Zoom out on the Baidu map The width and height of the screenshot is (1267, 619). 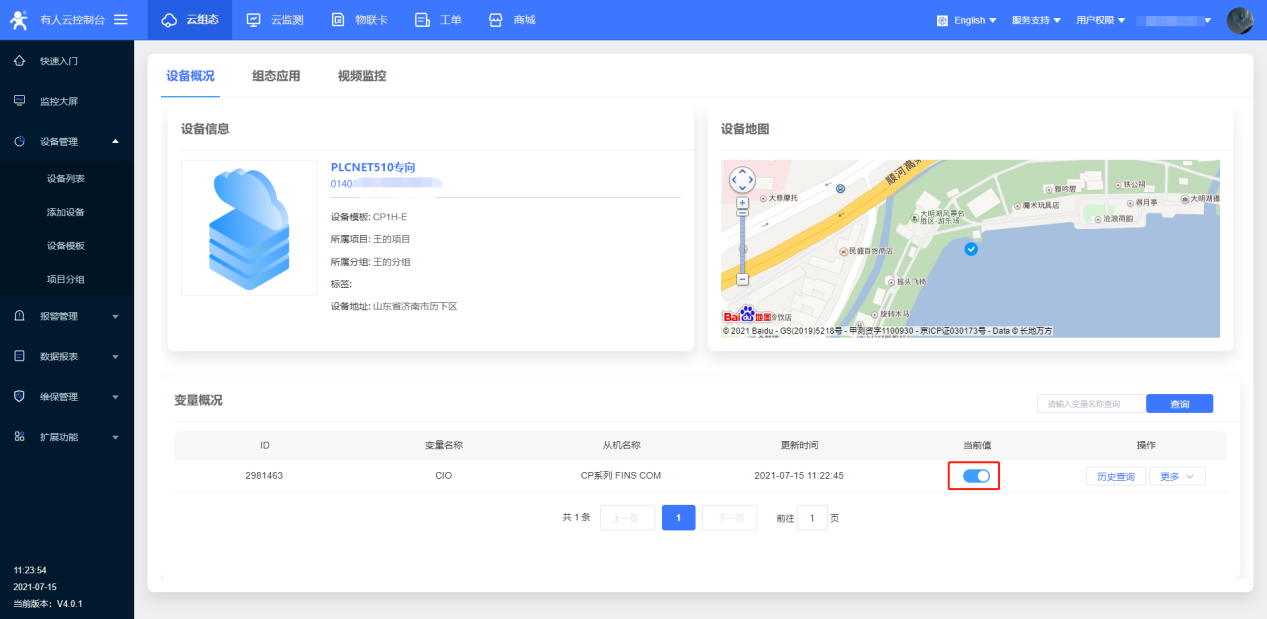coord(742,280)
